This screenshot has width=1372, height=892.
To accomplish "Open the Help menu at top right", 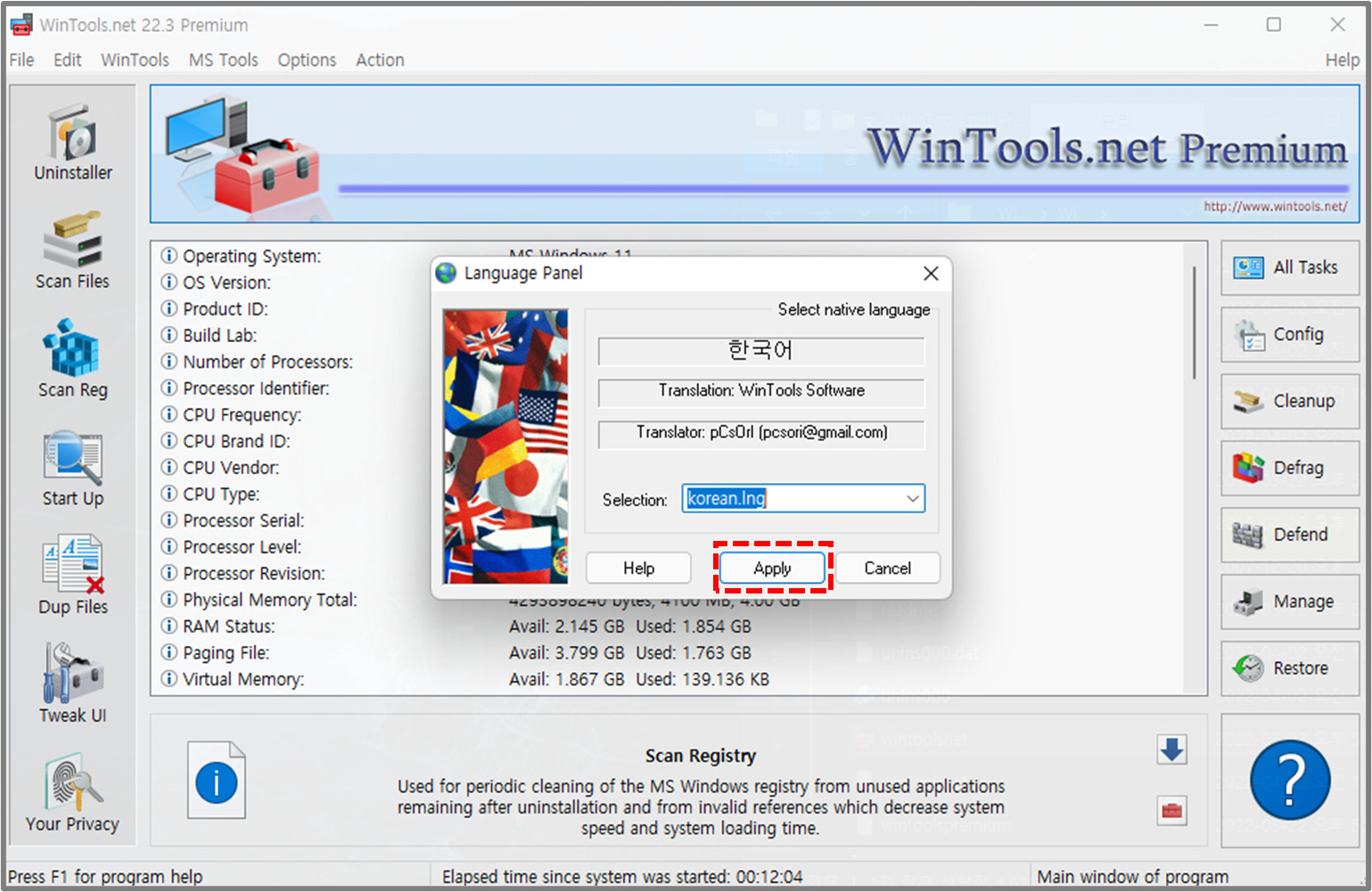I will coord(1342,60).
